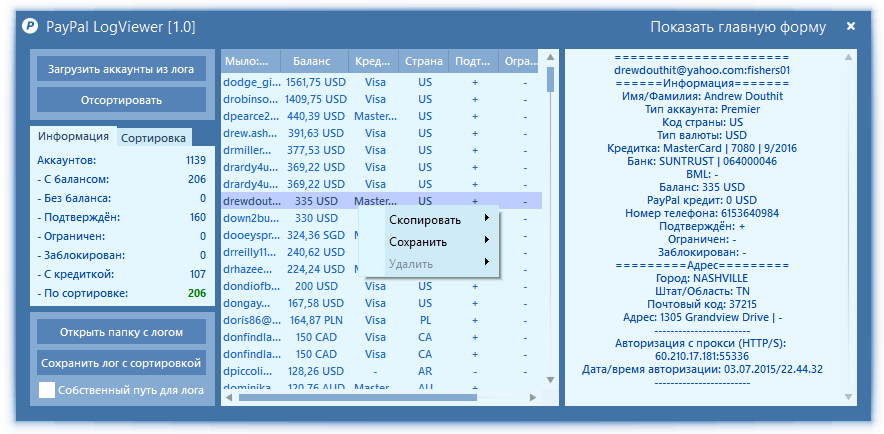The height and width of the screenshot is (434, 884).
Task: Expand submenu arrow next to 'Сохранить'
Action: (487, 240)
